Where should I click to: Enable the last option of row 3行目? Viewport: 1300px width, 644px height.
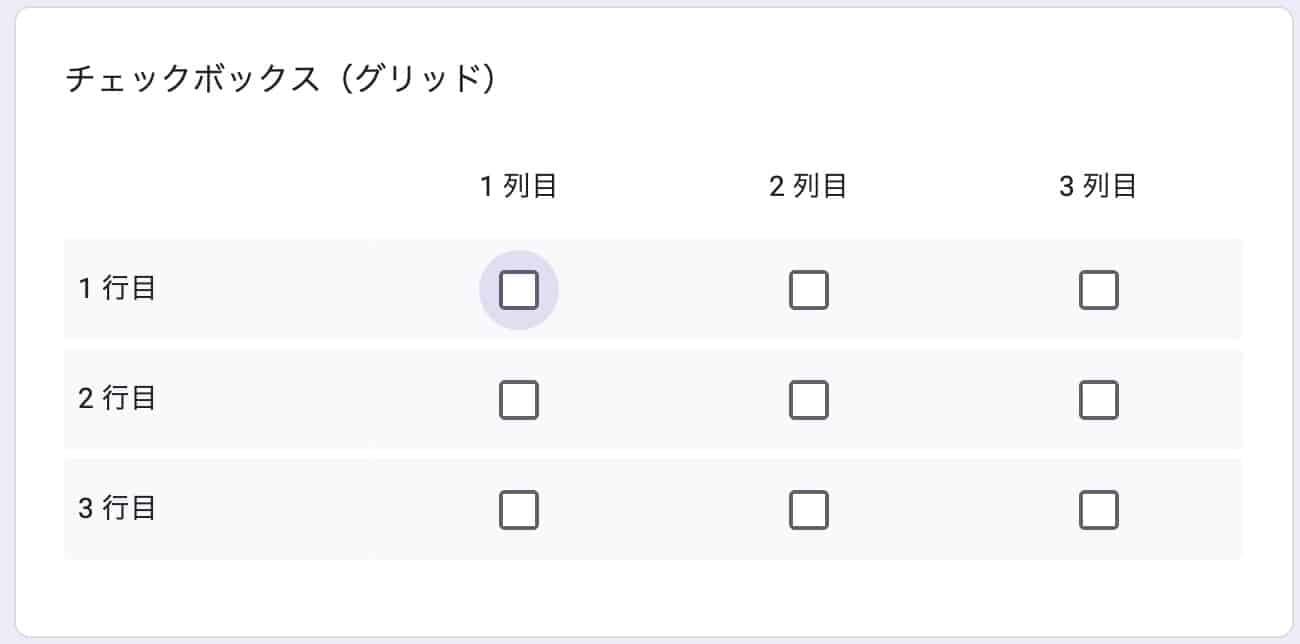[1098, 510]
